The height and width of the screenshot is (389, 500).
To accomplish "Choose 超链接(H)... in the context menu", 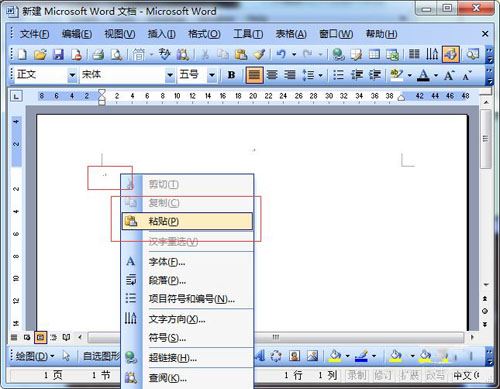I will click(187, 358).
